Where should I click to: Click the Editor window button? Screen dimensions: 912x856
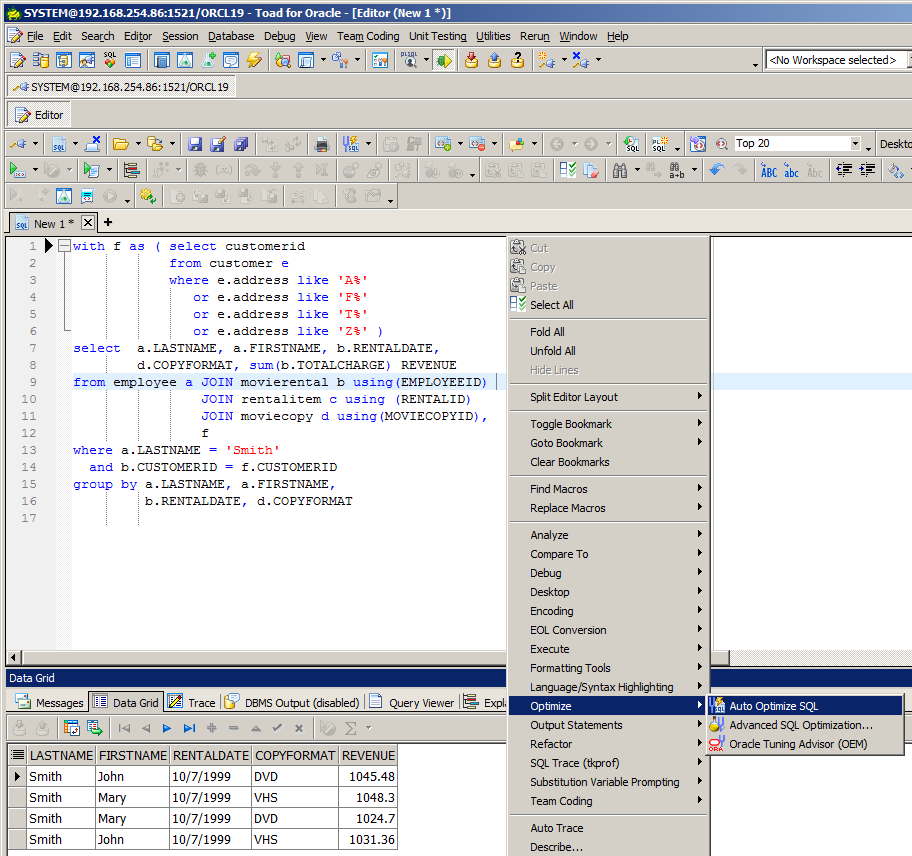38,115
